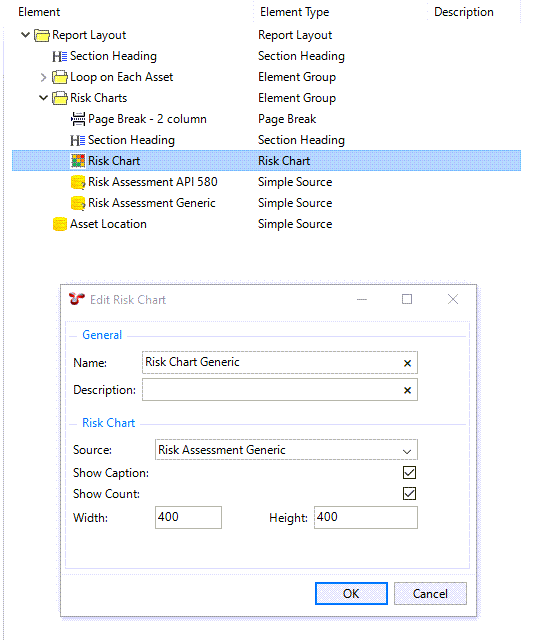Click the Risk Assessment API 580 source icon
Image resolution: width=535 pixels, height=640 pixels.
78,182
